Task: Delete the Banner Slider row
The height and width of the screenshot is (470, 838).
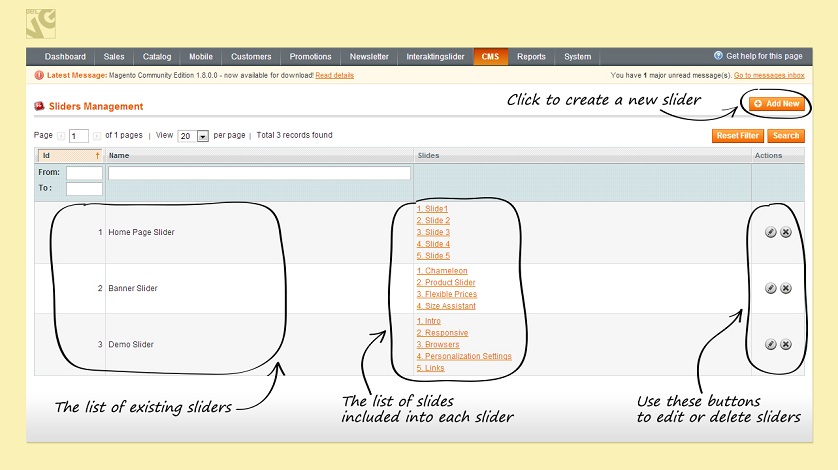Action: point(785,288)
